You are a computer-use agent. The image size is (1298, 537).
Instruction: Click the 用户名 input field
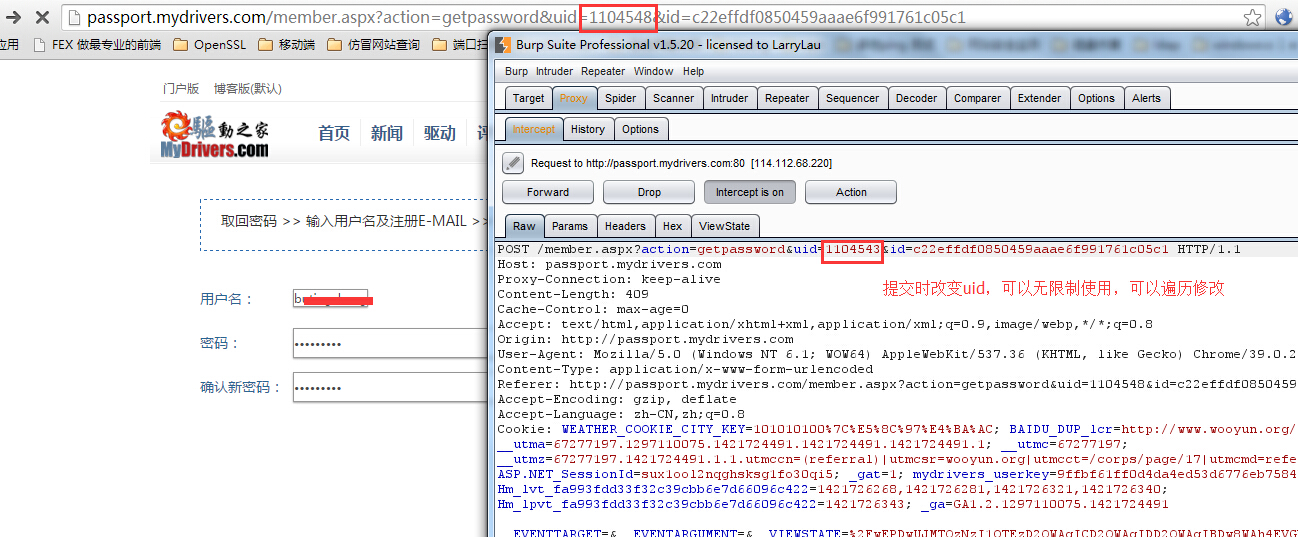330,298
